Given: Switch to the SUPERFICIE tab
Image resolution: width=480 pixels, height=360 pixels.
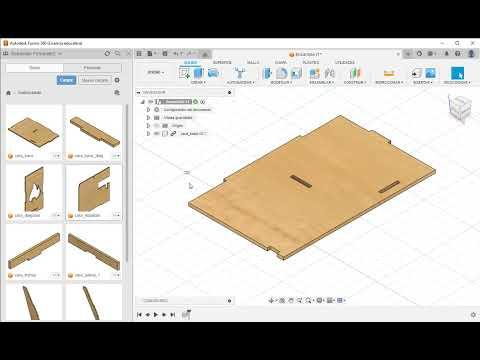Looking at the screenshot, I should pyautogui.click(x=222, y=62).
